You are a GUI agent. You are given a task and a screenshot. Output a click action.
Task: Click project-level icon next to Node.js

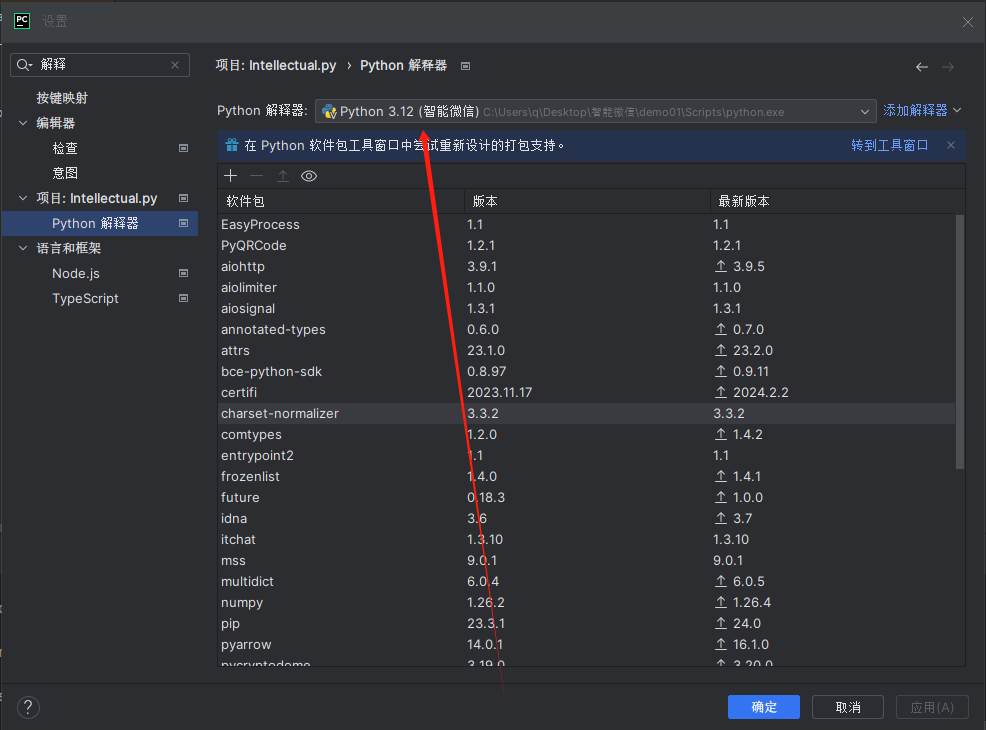pos(184,273)
